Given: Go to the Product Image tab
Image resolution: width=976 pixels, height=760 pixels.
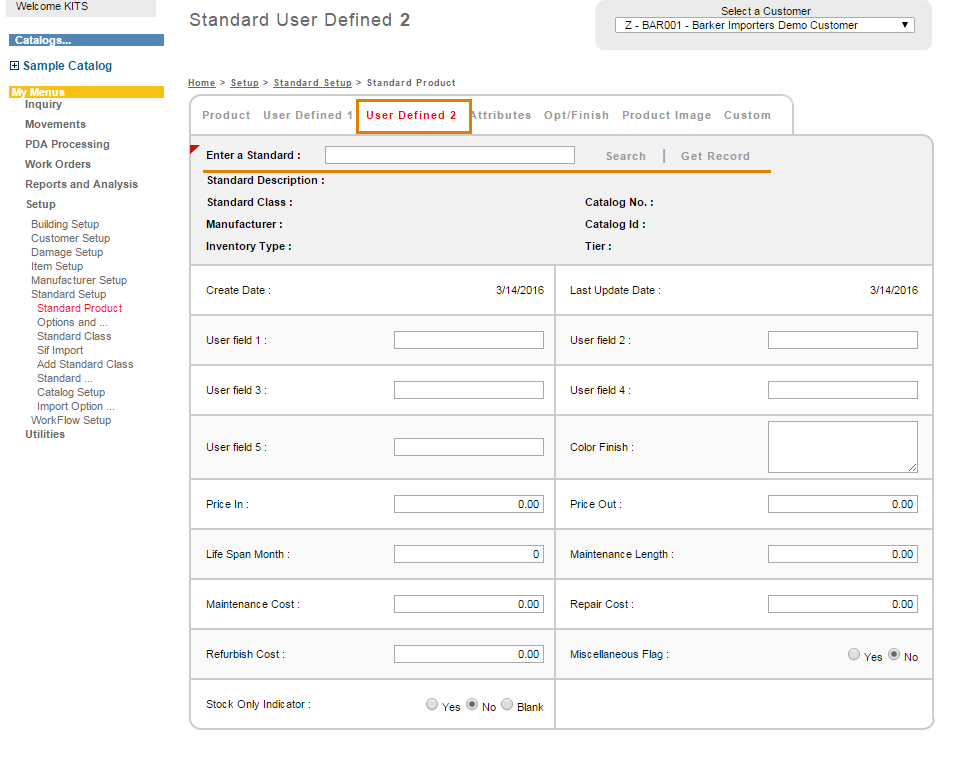Looking at the screenshot, I should pos(666,116).
